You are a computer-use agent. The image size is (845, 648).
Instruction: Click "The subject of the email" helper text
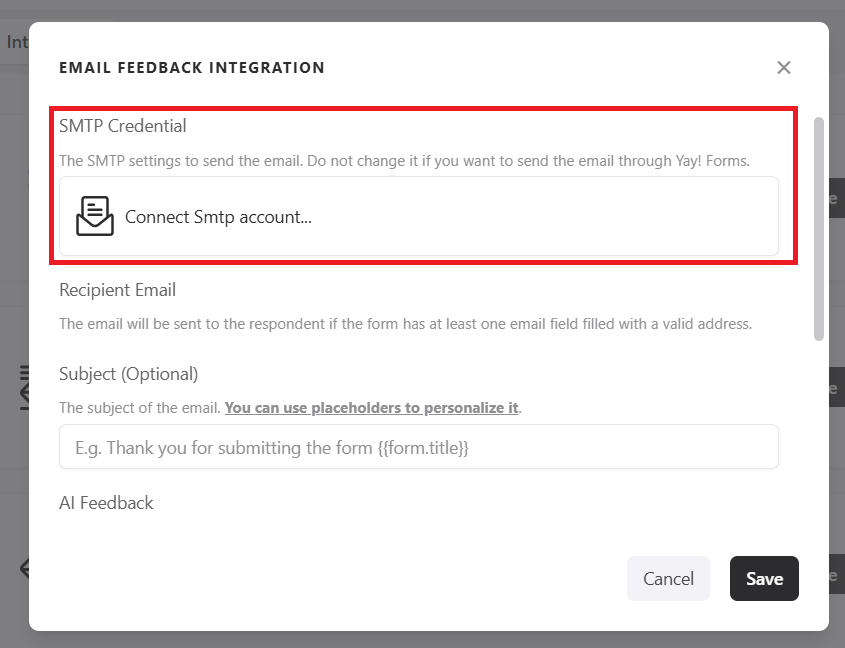[140, 408]
